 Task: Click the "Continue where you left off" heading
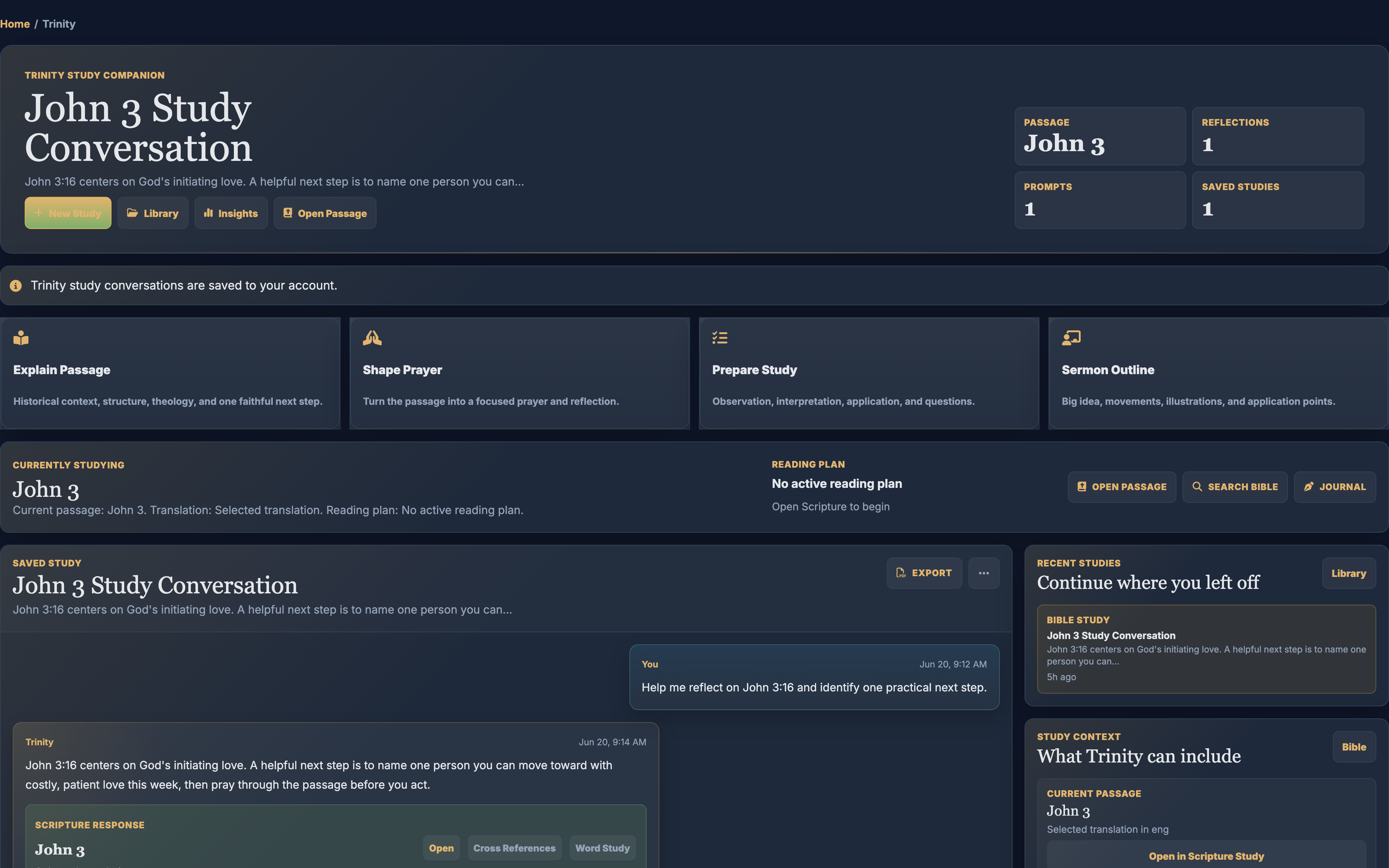tap(1148, 583)
